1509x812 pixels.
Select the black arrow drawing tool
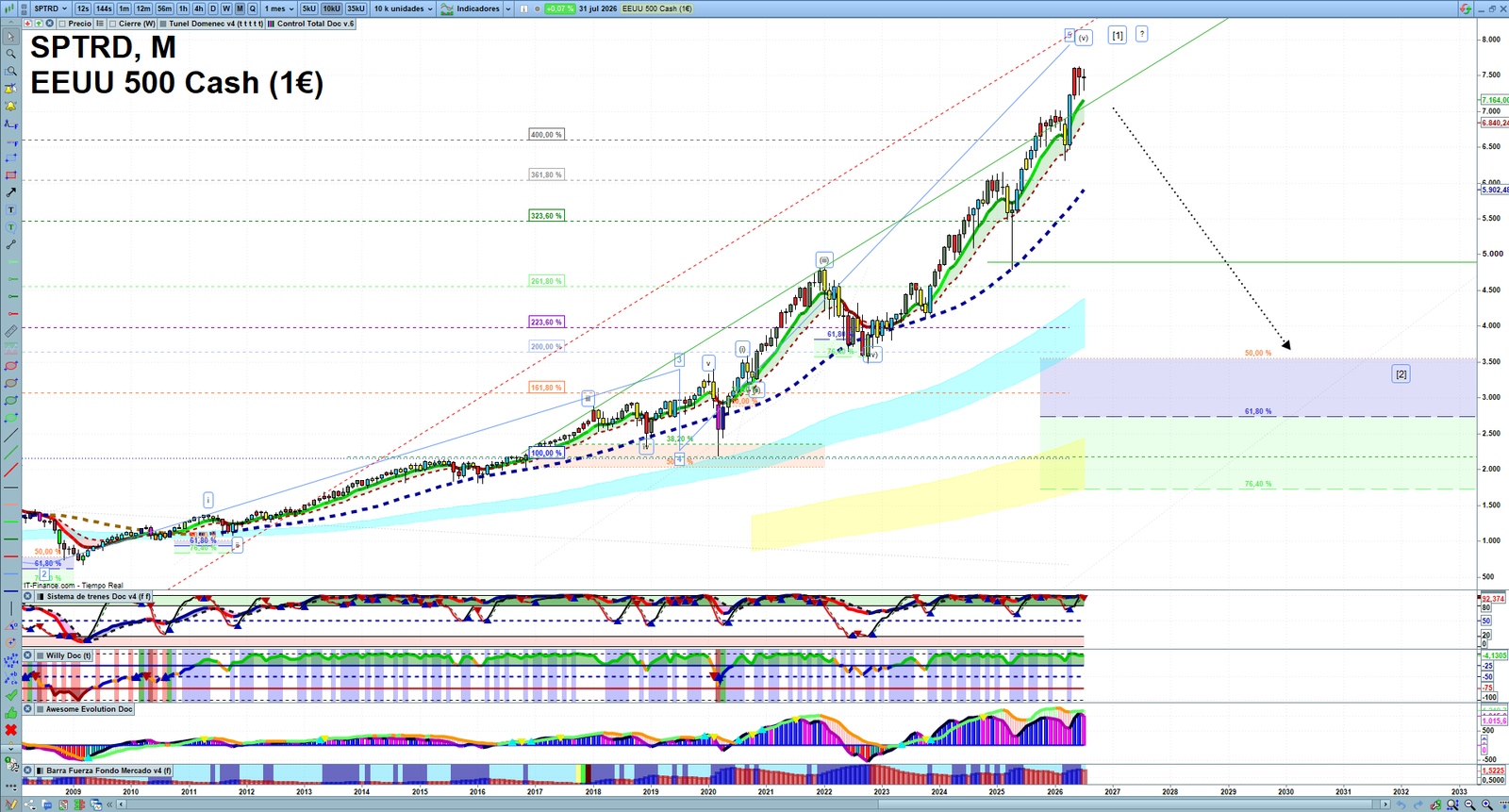point(11,192)
